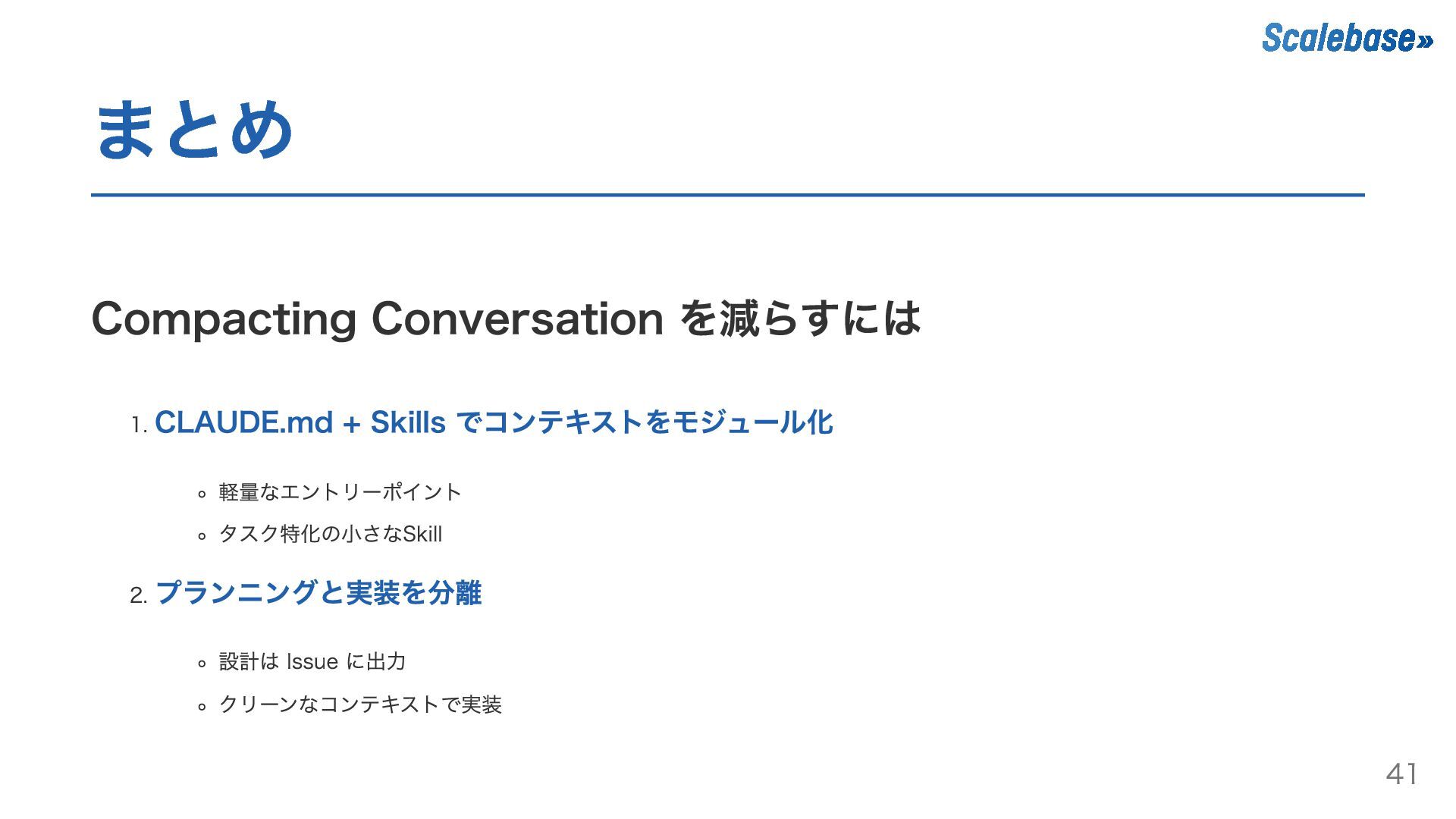Click the プランニングと実装を分離 heading
This screenshot has width=1456, height=819.
click(x=318, y=592)
